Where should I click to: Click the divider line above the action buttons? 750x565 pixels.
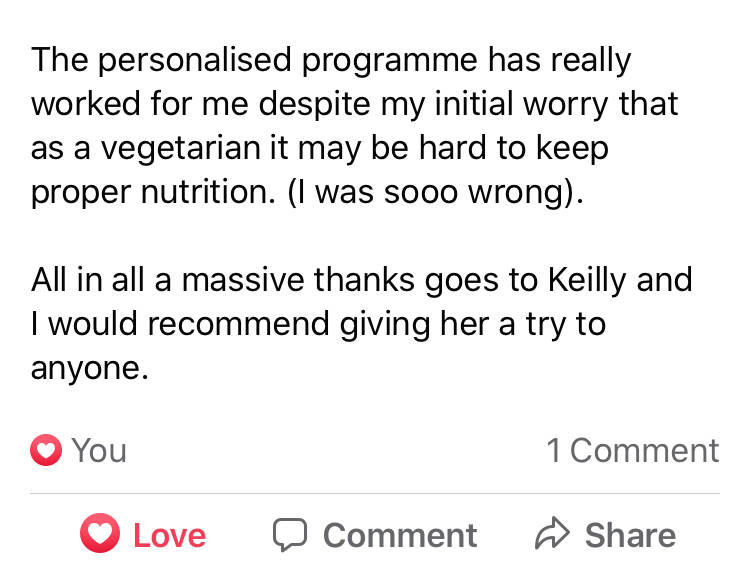click(375, 494)
